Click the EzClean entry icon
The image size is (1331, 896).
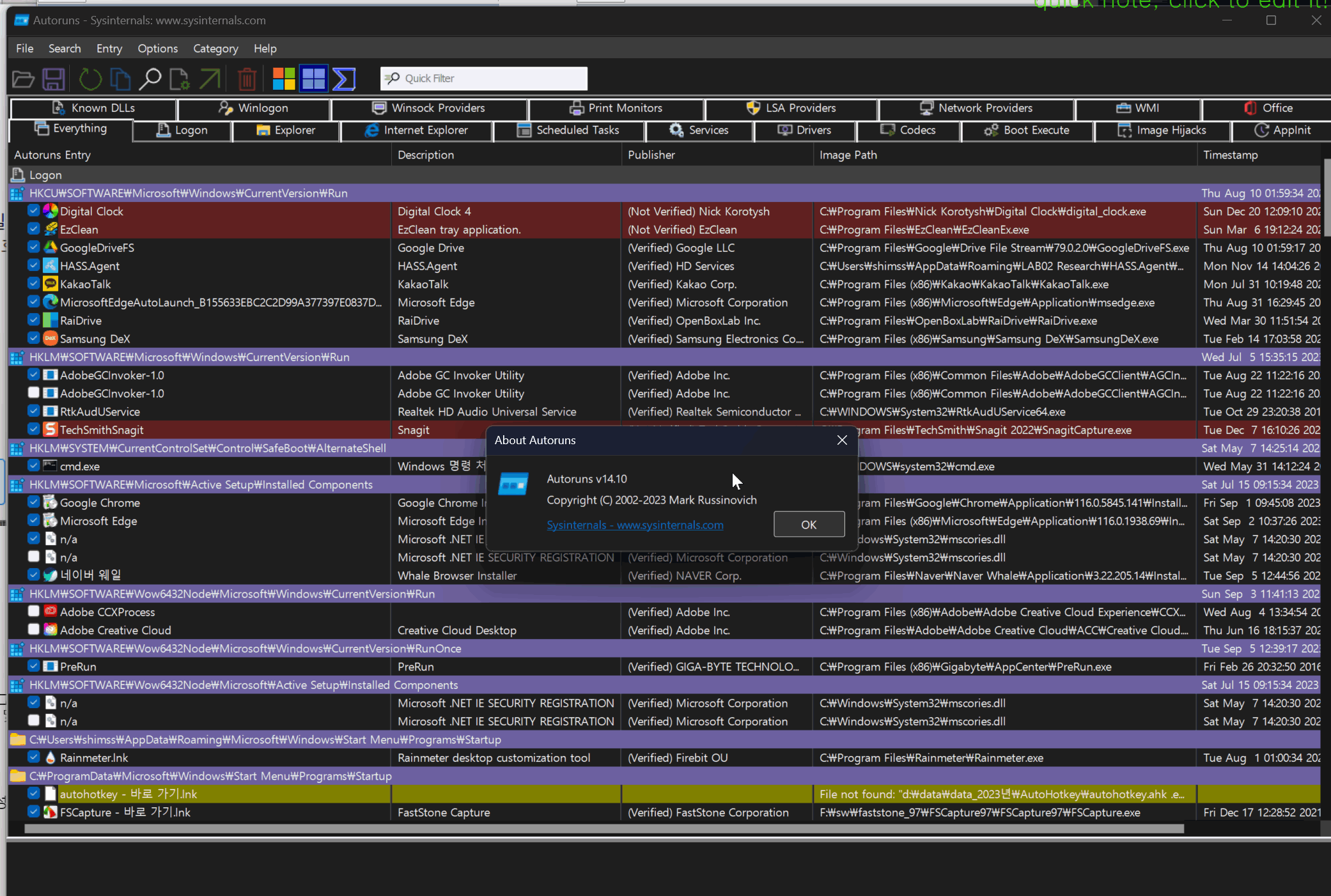point(51,229)
